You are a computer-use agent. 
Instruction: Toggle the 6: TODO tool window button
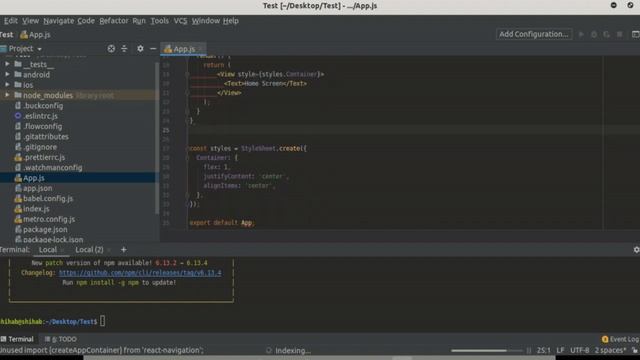pyautogui.click(x=61, y=339)
